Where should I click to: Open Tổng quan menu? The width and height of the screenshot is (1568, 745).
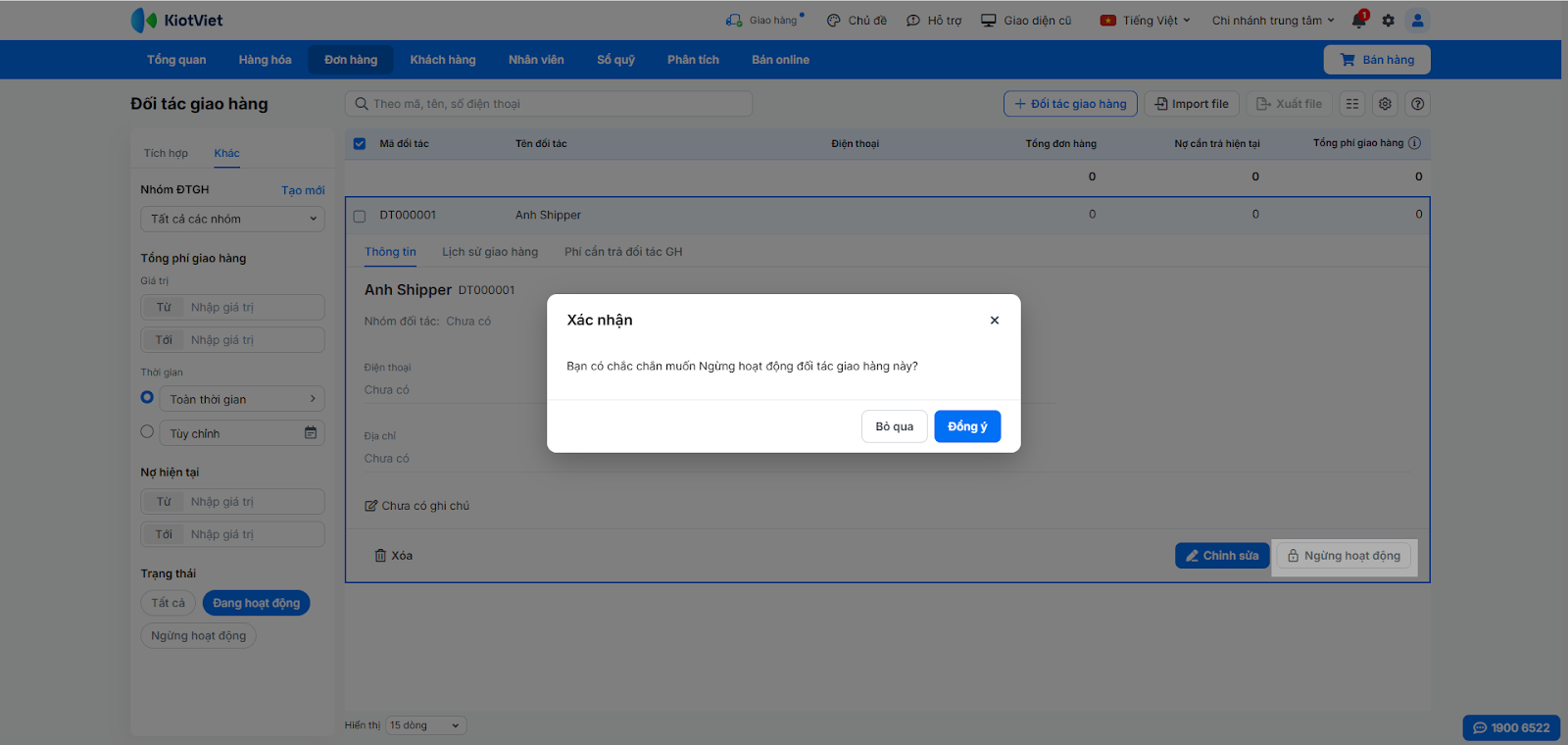(176, 60)
